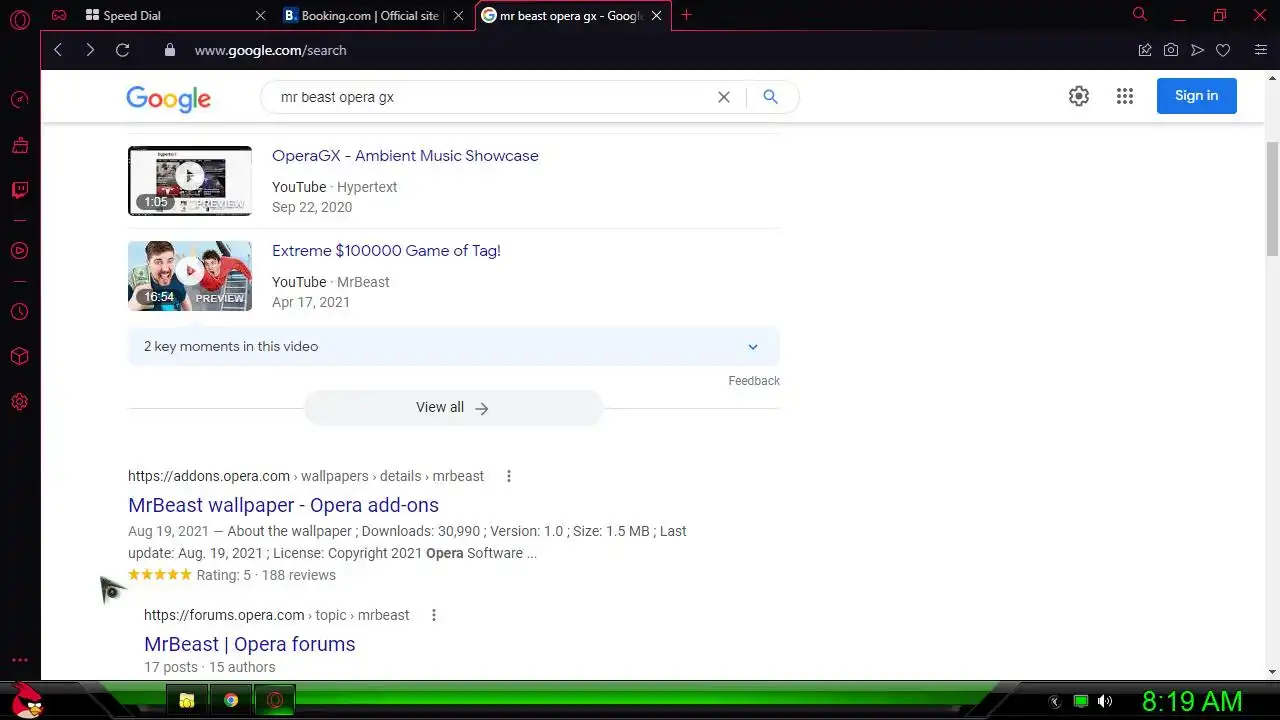Open Google apps grid

[1125, 96]
